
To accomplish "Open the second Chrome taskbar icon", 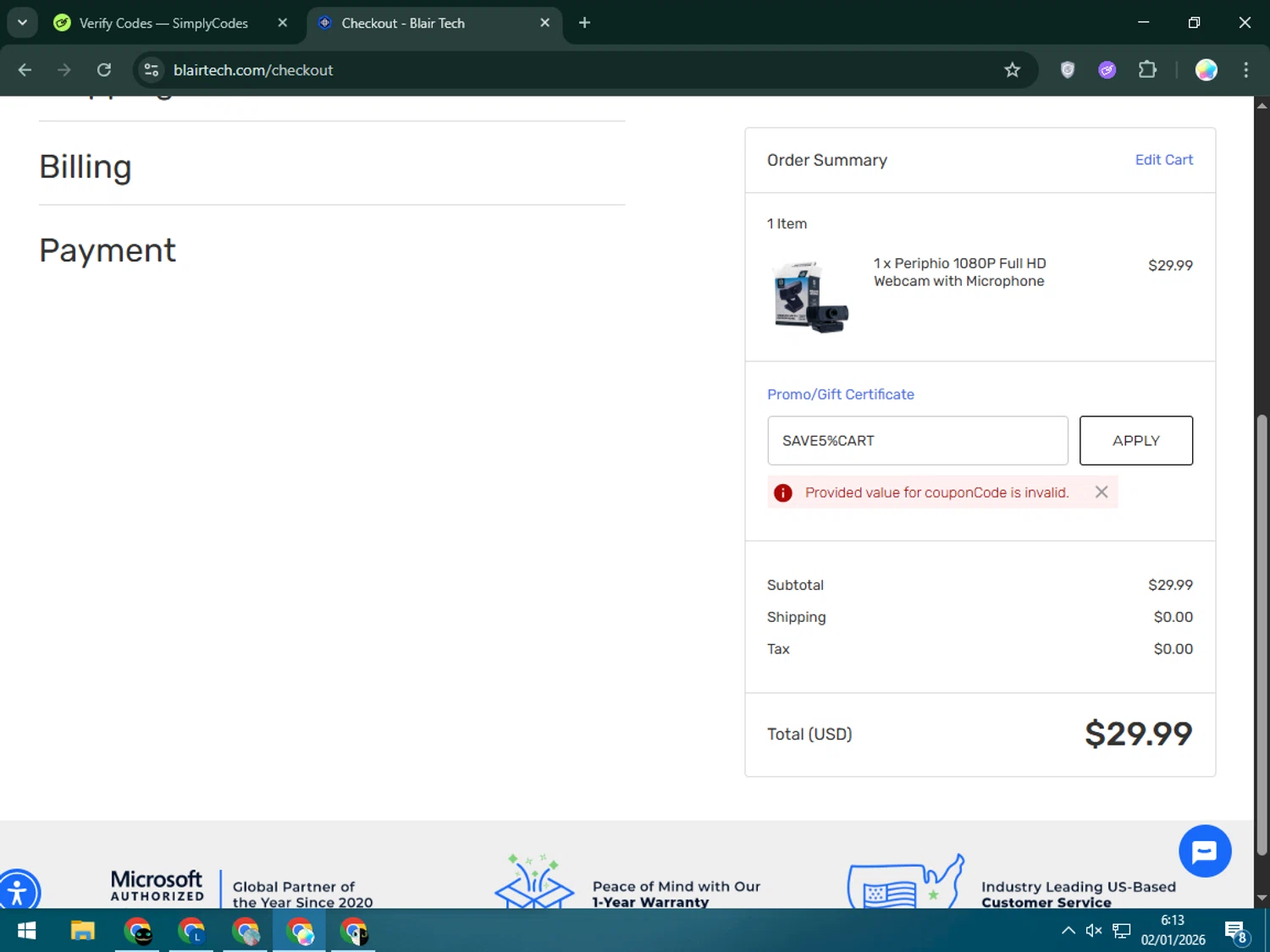I will click(191, 932).
